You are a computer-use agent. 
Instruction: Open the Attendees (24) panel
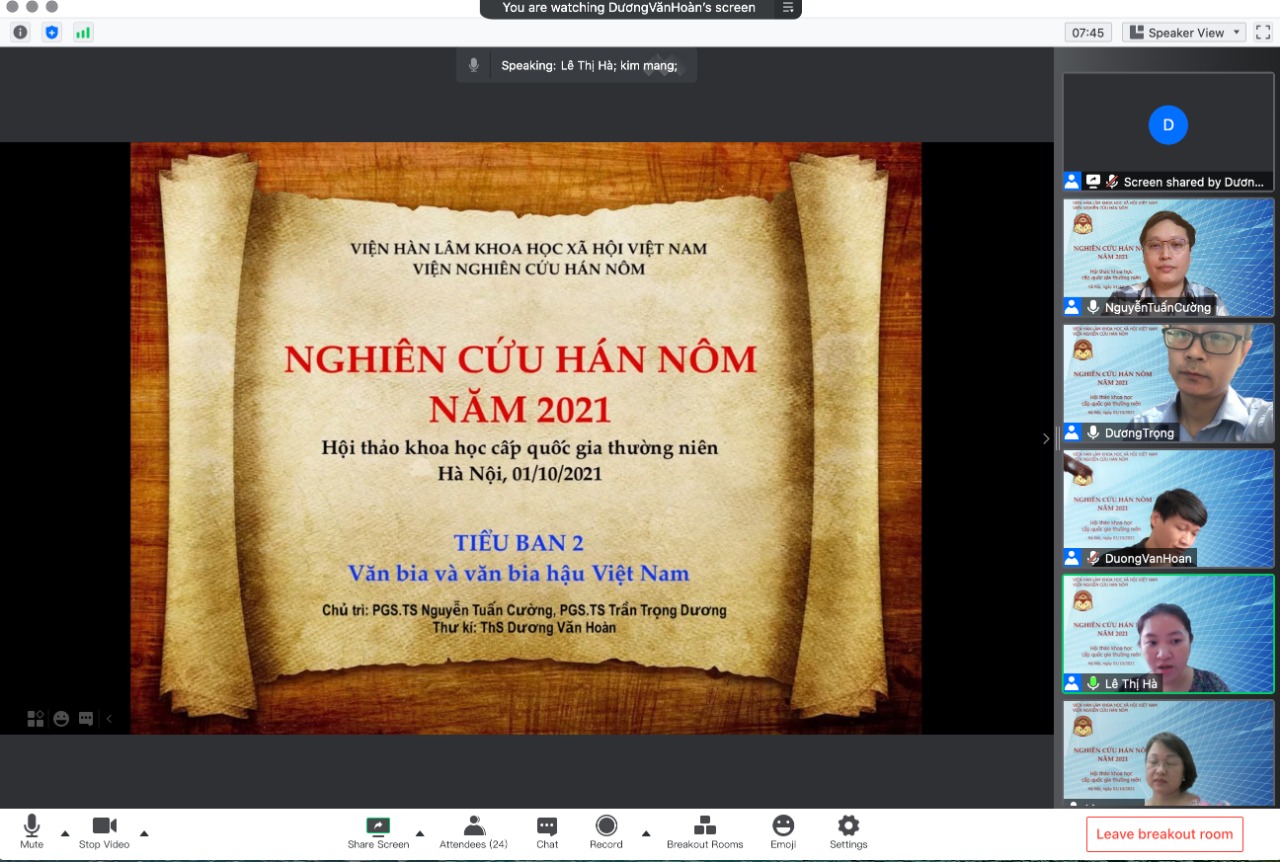[474, 830]
